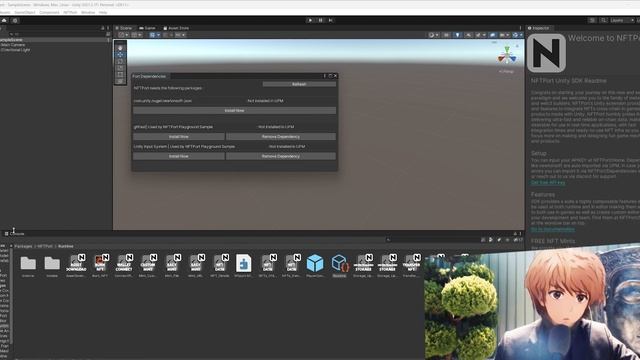
Task: Open the settings gear next to cloud icon
Action: coord(16,20)
